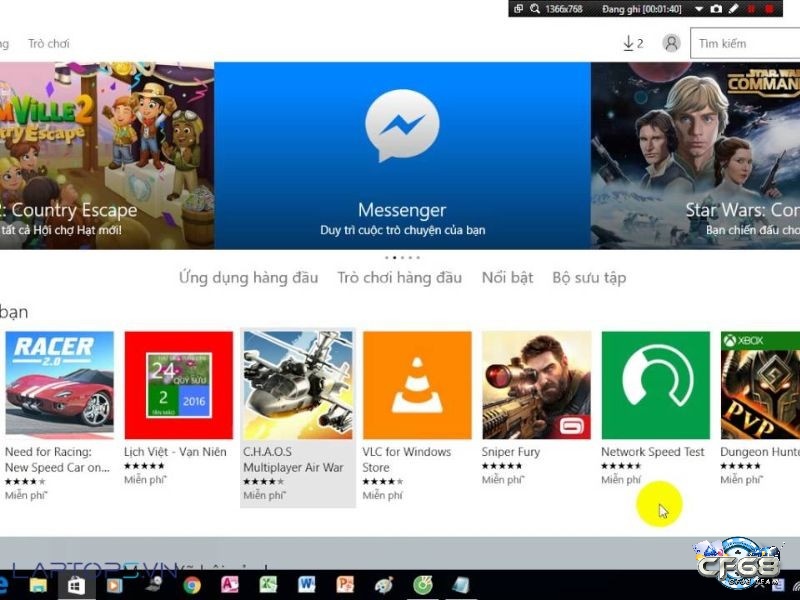Go to Ứng dụng hàng đầu
Viewport: 800px width, 600px height.
pos(248,278)
